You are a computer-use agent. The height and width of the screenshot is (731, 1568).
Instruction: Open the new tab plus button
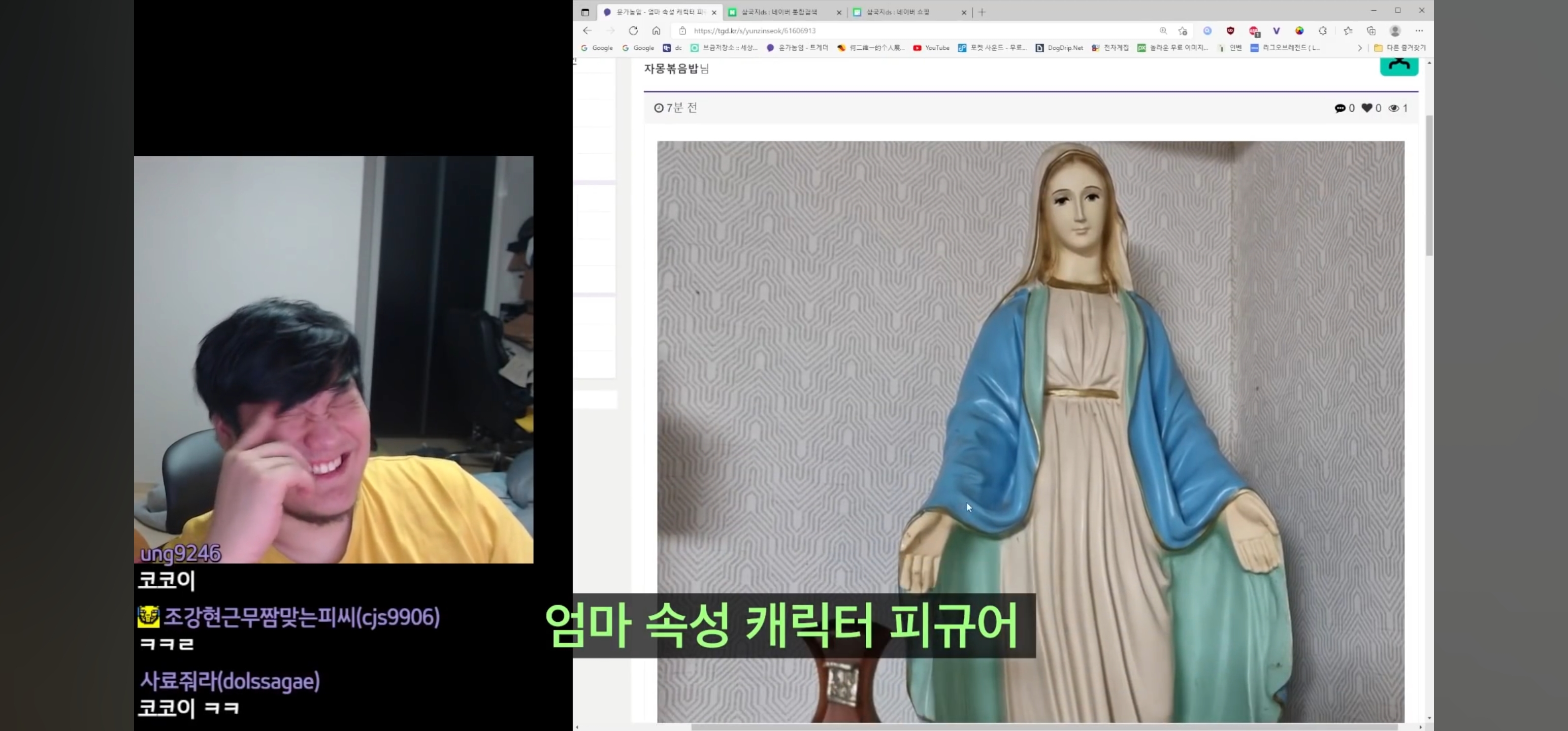982,12
